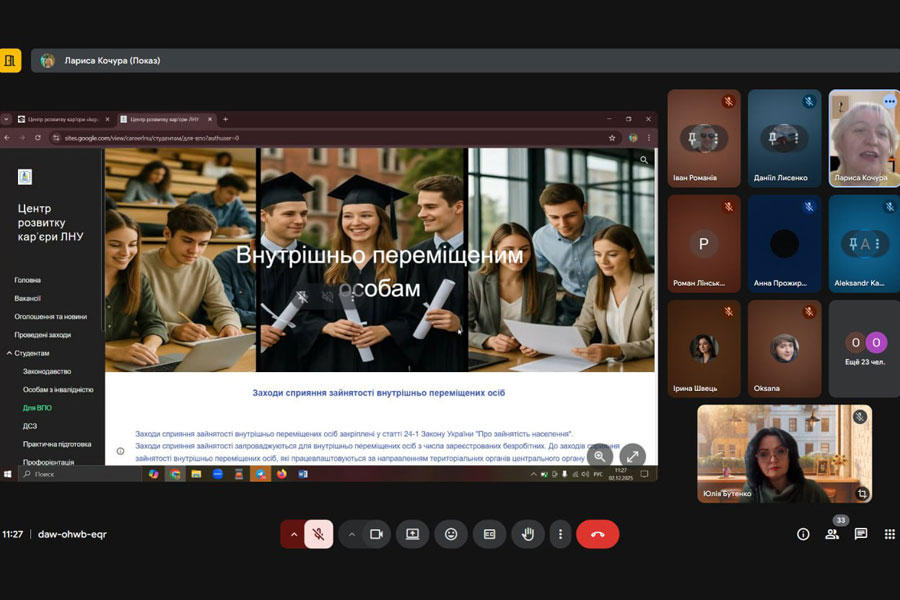This screenshot has height=600, width=900.
Task: Click the browser reload button in the shared window
Action: click(38, 138)
